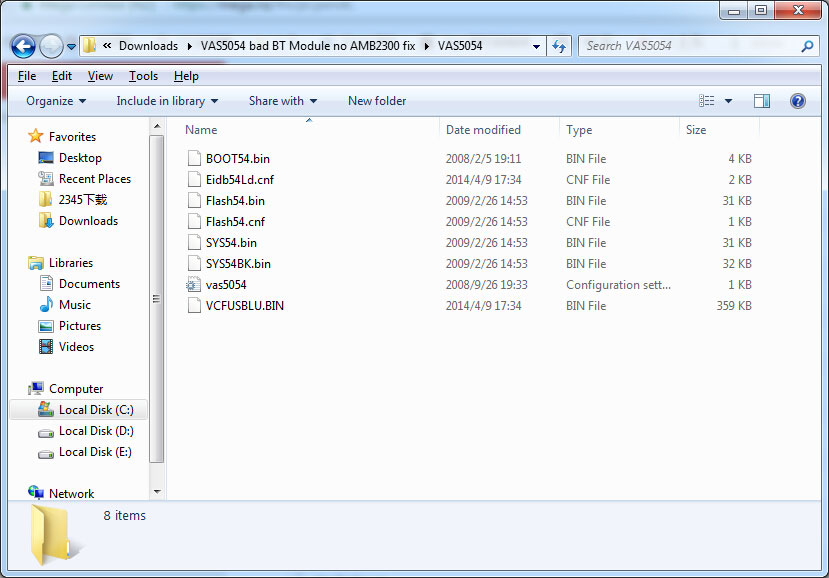Image resolution: width=829 pixels, height=578 pixels.
Task: Click the navigation pane scroll down arrow
Action: click(157, 492)
